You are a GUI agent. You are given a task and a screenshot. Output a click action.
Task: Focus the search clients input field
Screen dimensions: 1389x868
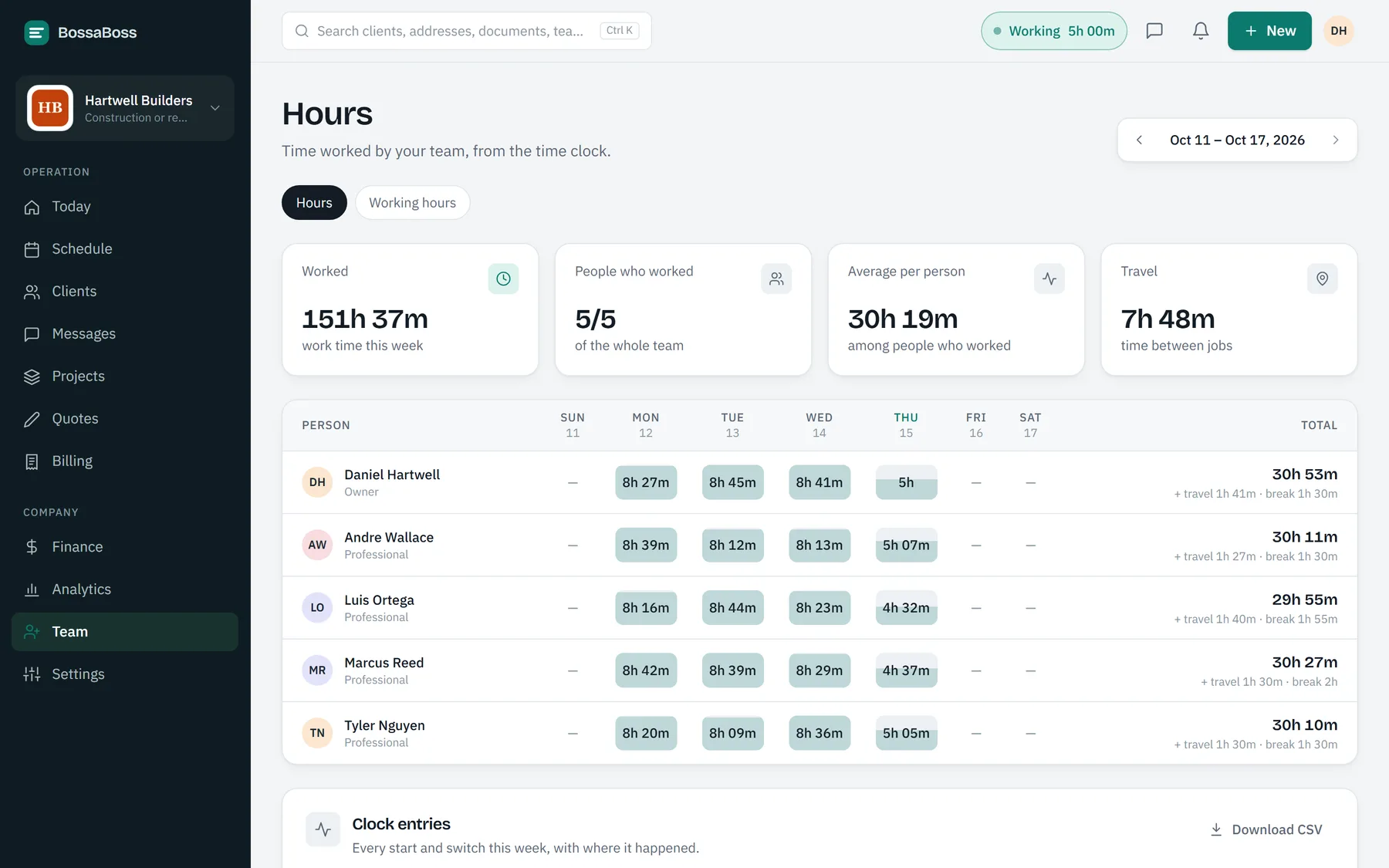point(467,31)
